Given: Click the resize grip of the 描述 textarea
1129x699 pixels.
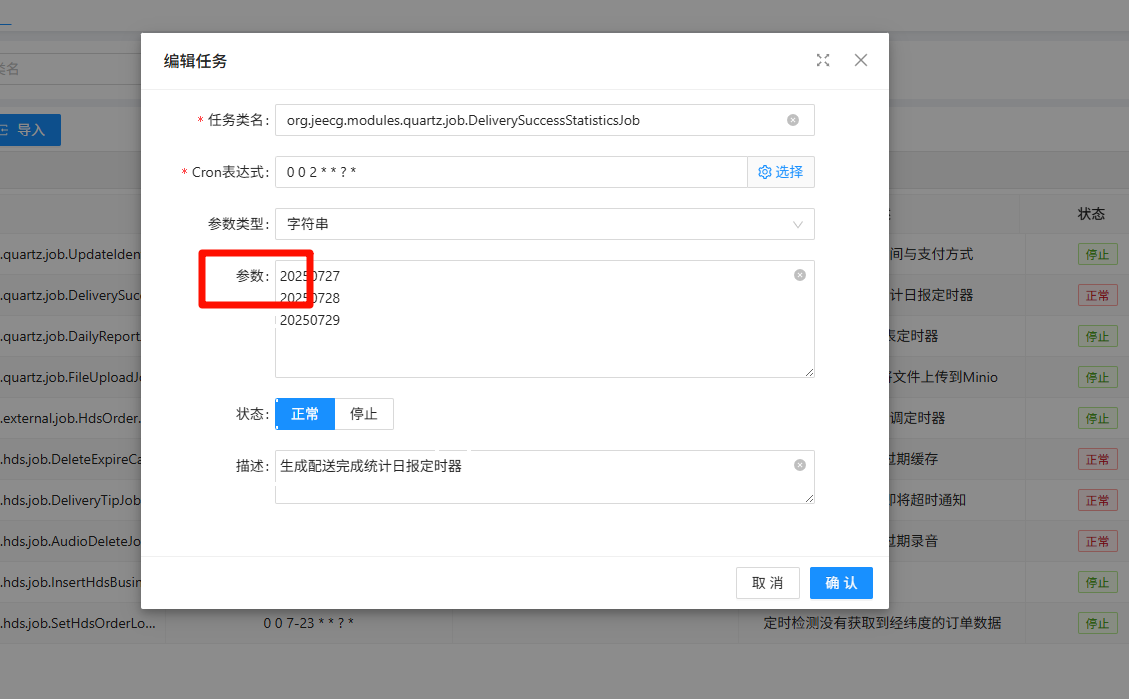Looking at the screenshot, I should 809,498.
